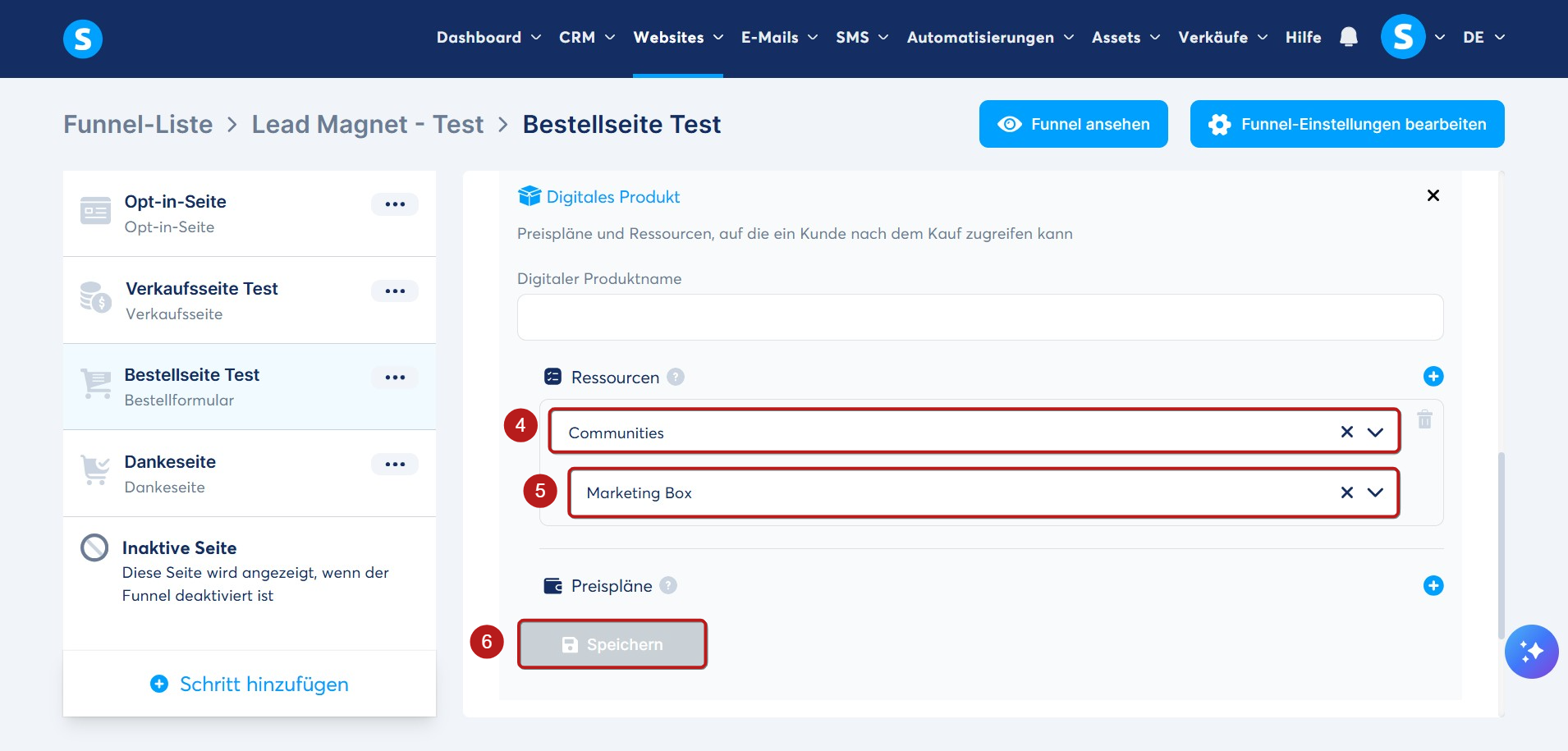Screen dimensions: 1568x751
Task: Click the AI assistant sparkle button
Action: tap(1531, 652)
